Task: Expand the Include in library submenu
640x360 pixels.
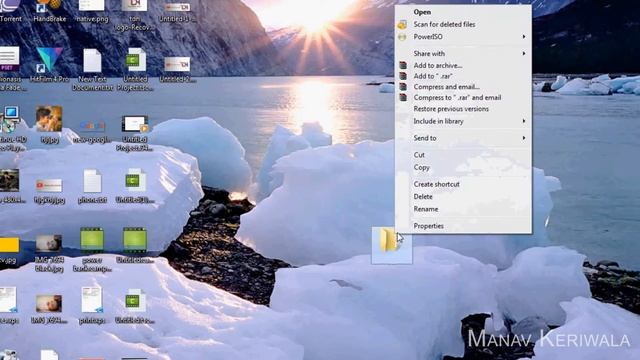Action: [x=463, y=121]
